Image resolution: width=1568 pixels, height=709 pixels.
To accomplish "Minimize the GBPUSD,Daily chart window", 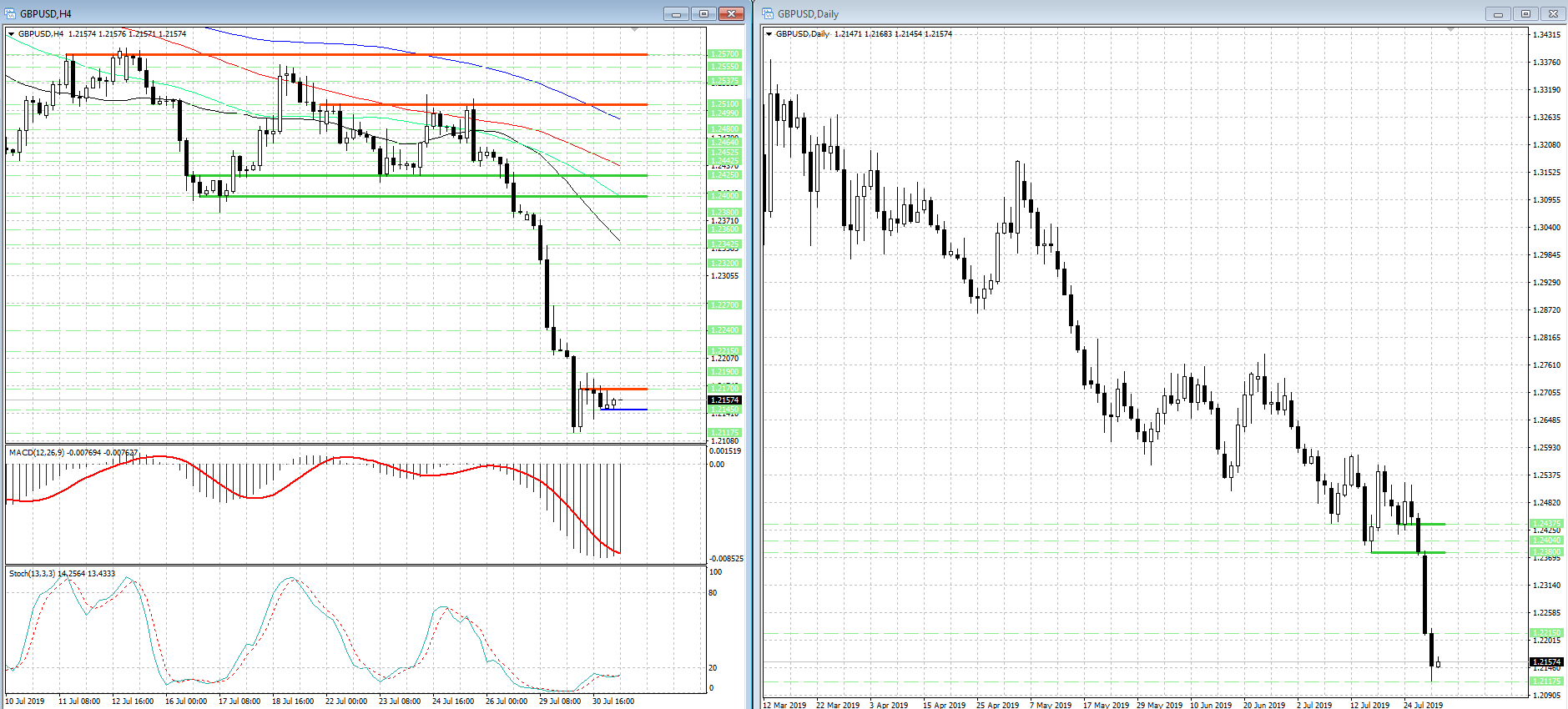I will point(1498,13).
